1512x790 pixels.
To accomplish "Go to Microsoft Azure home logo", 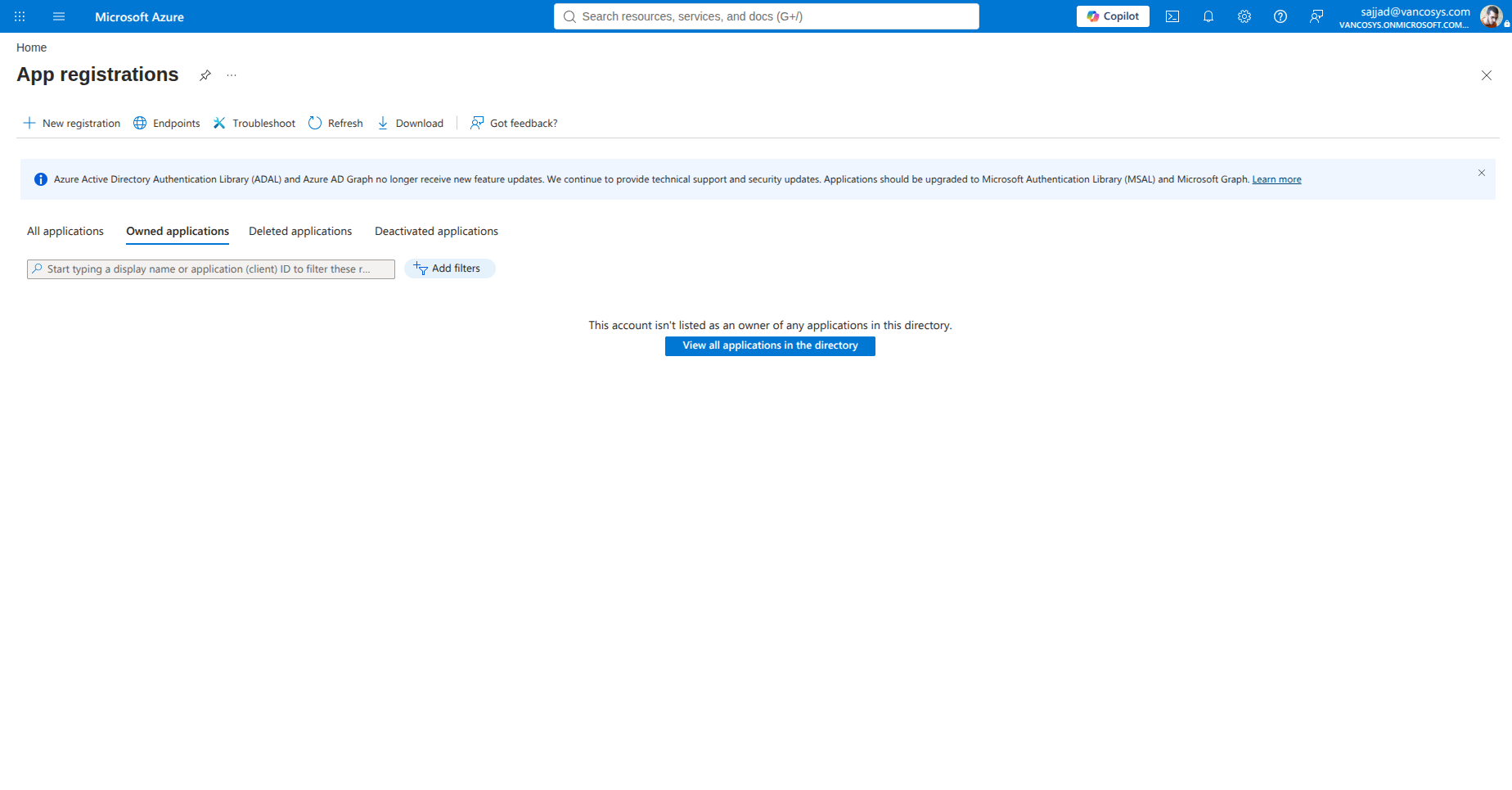I will point(139,16).
